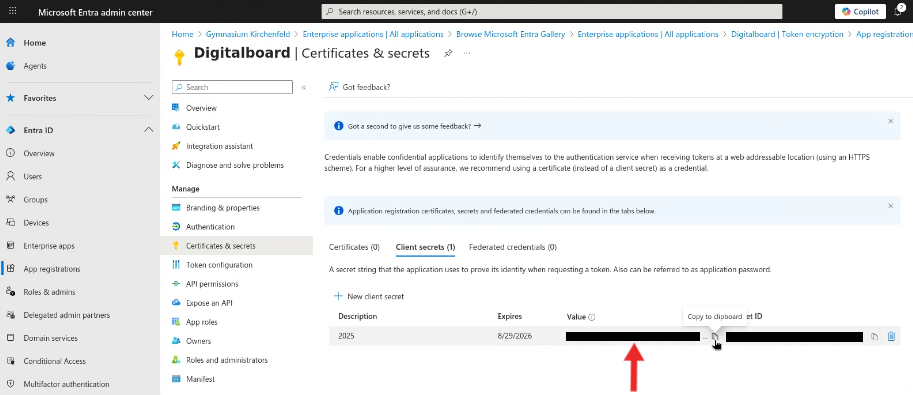Click Digitalboard | Token encryption breadcrumb

pyautogui.click(x=787, y=34)
